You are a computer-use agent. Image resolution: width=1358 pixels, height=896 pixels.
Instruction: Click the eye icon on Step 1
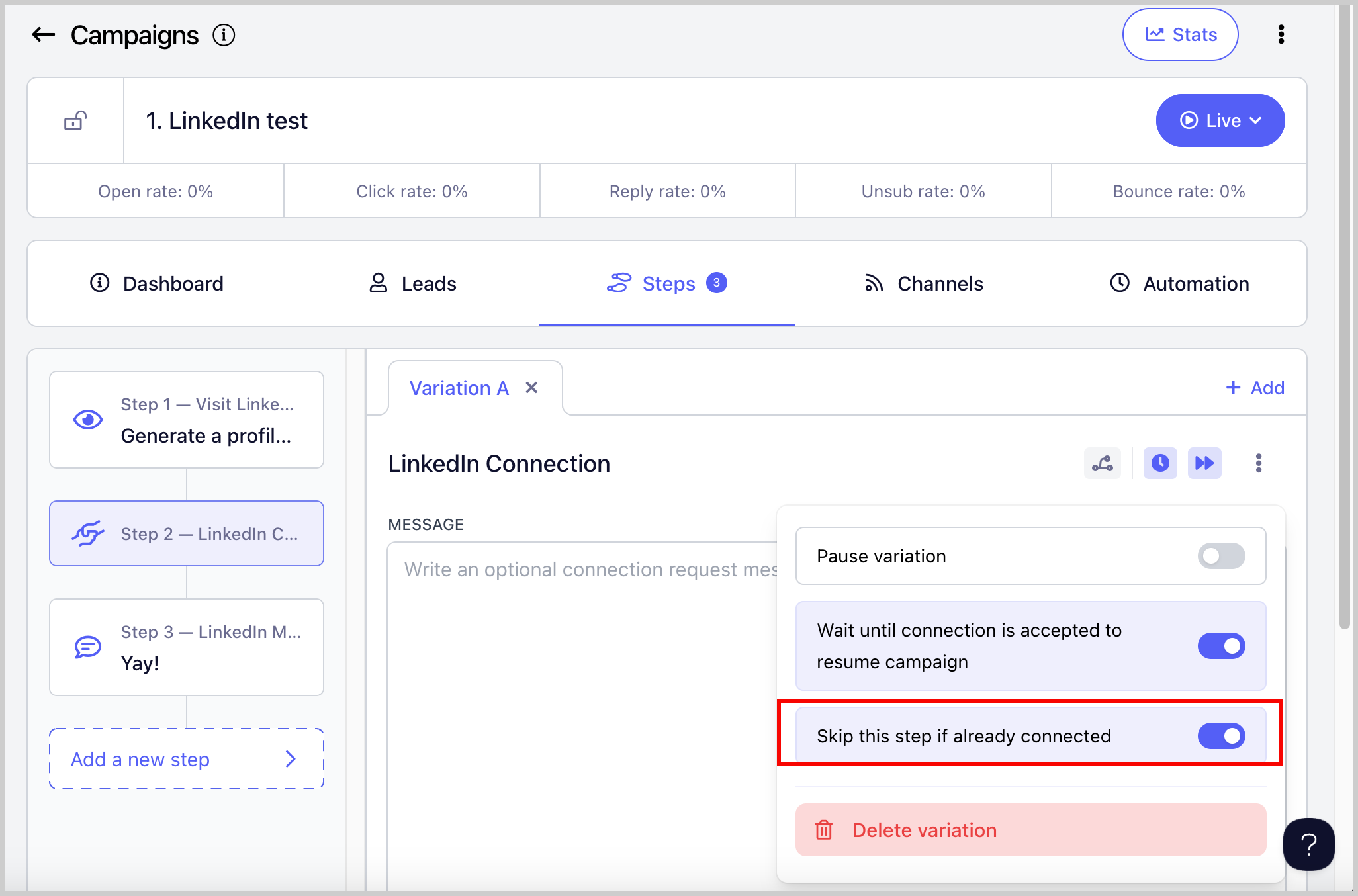[x=88, y=420]
